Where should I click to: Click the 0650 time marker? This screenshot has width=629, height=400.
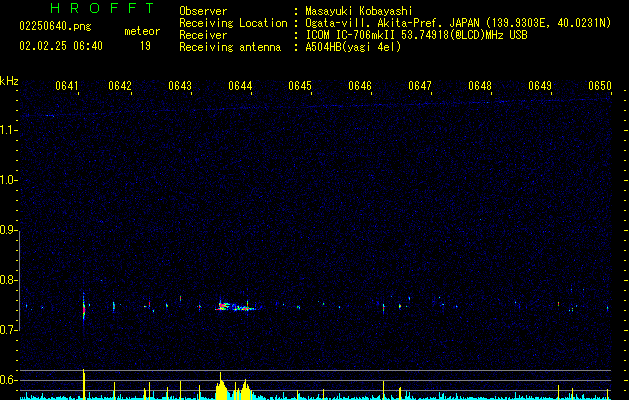600,86
